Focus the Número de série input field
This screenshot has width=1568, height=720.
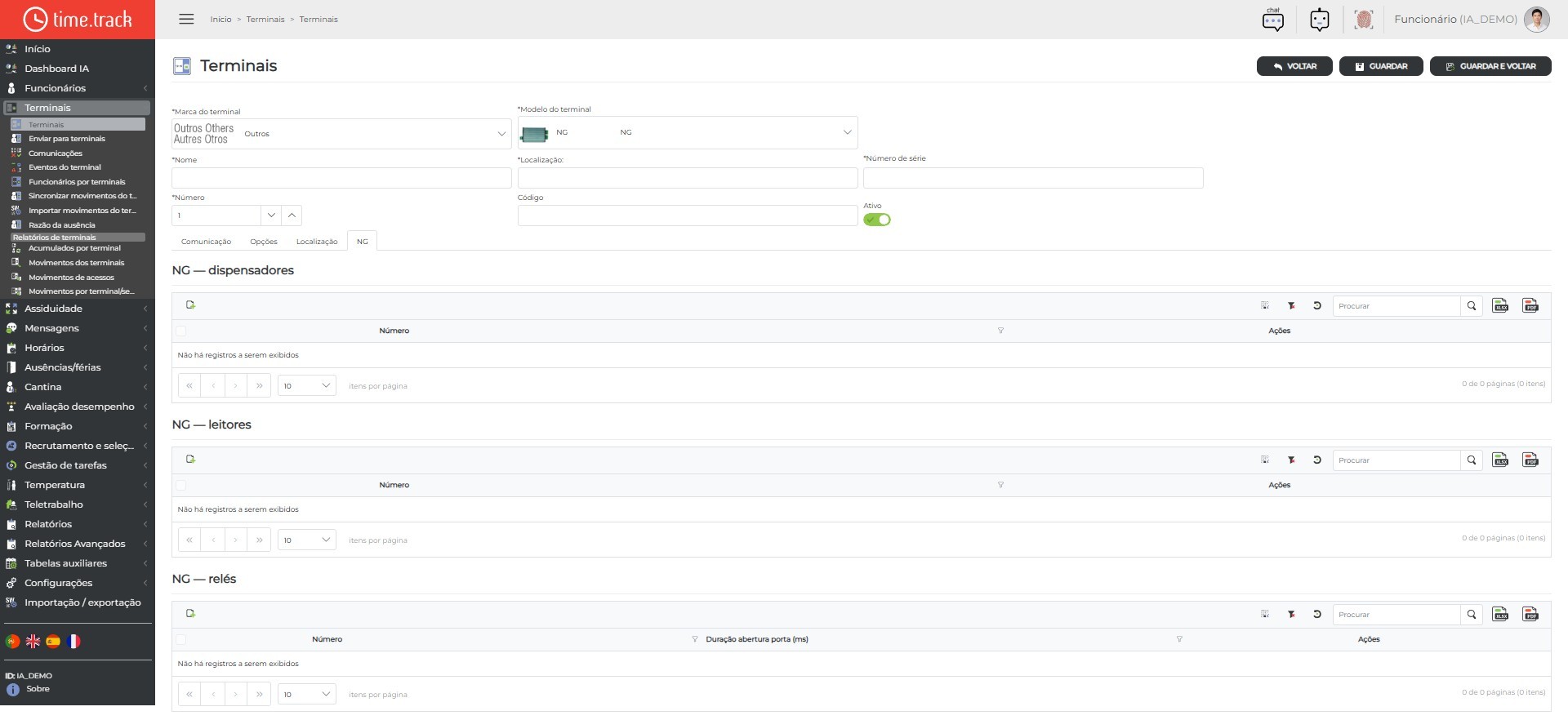[1033, 178]
